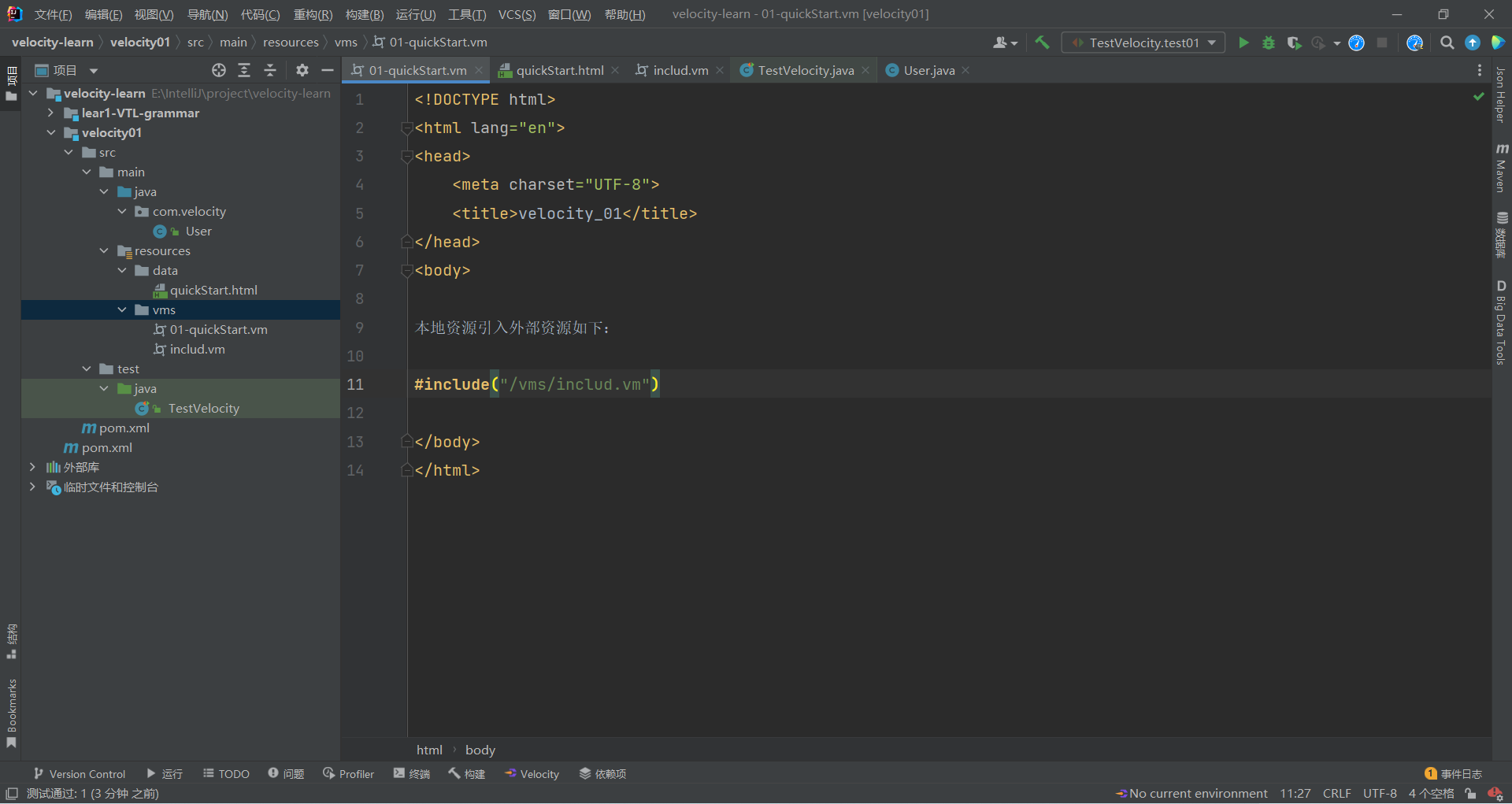Hide the project panel with minus icon
The image size is (1512, 804).
328,70
